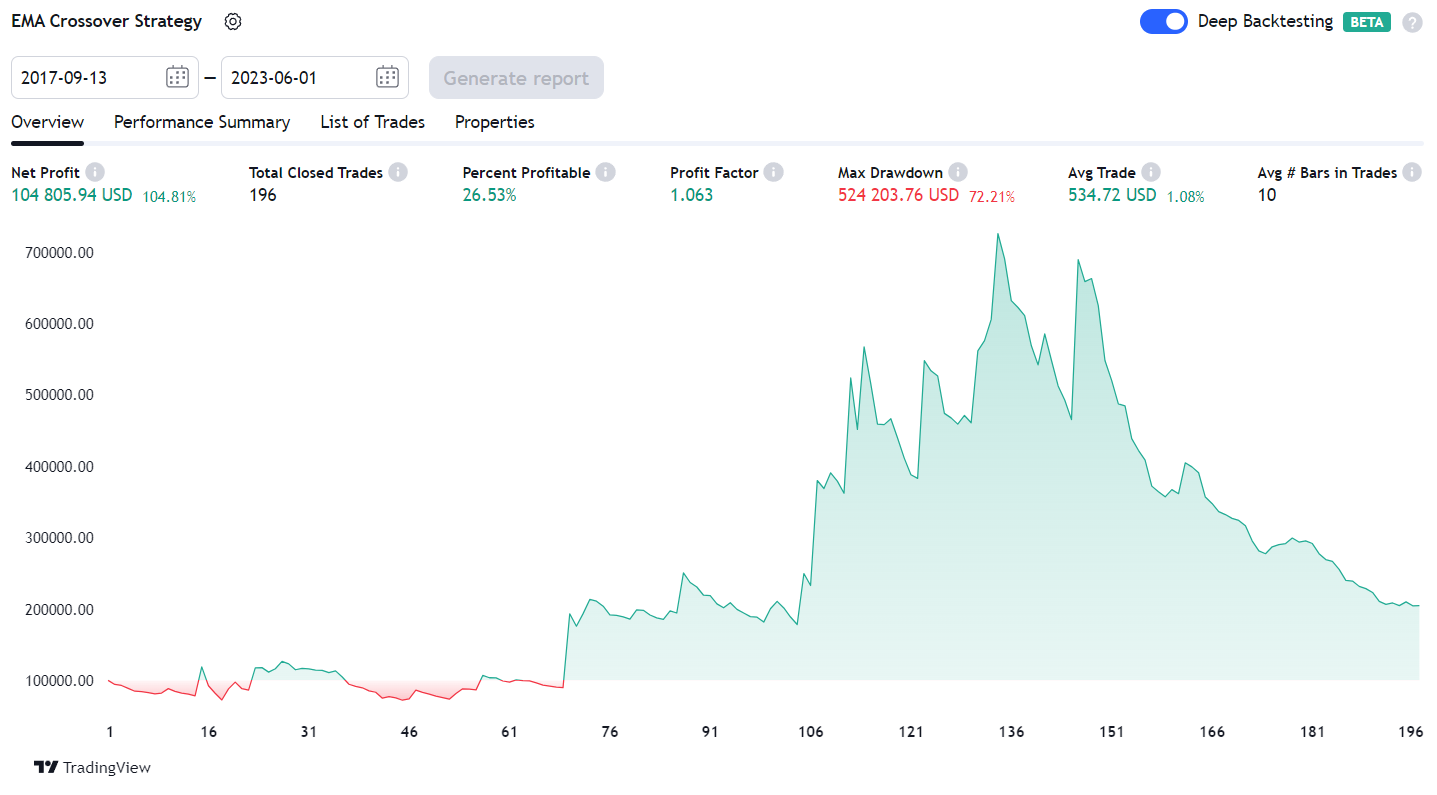Click the help question mark icon
Screen dimensions: 1437x795
tap(1411, 22)
